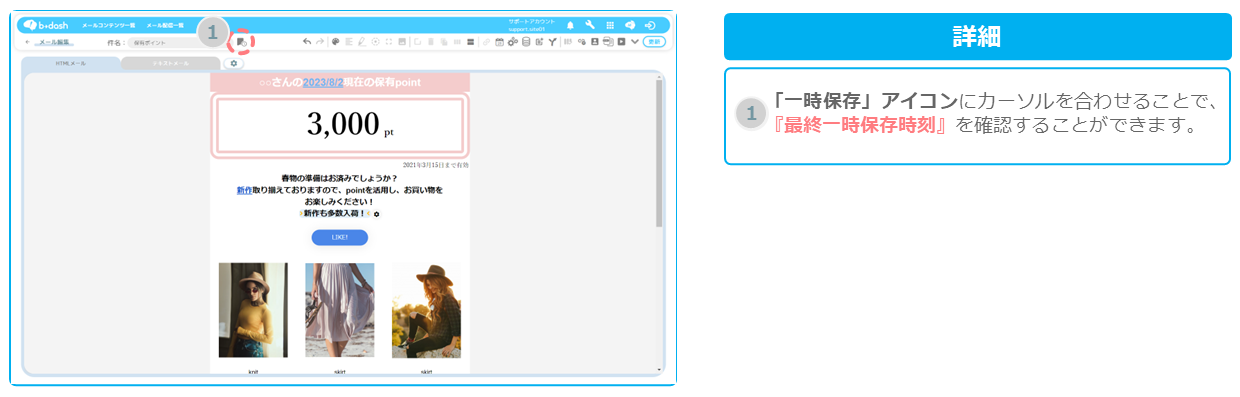
Task: Click the logout icon
Action: tap(650, 25)
